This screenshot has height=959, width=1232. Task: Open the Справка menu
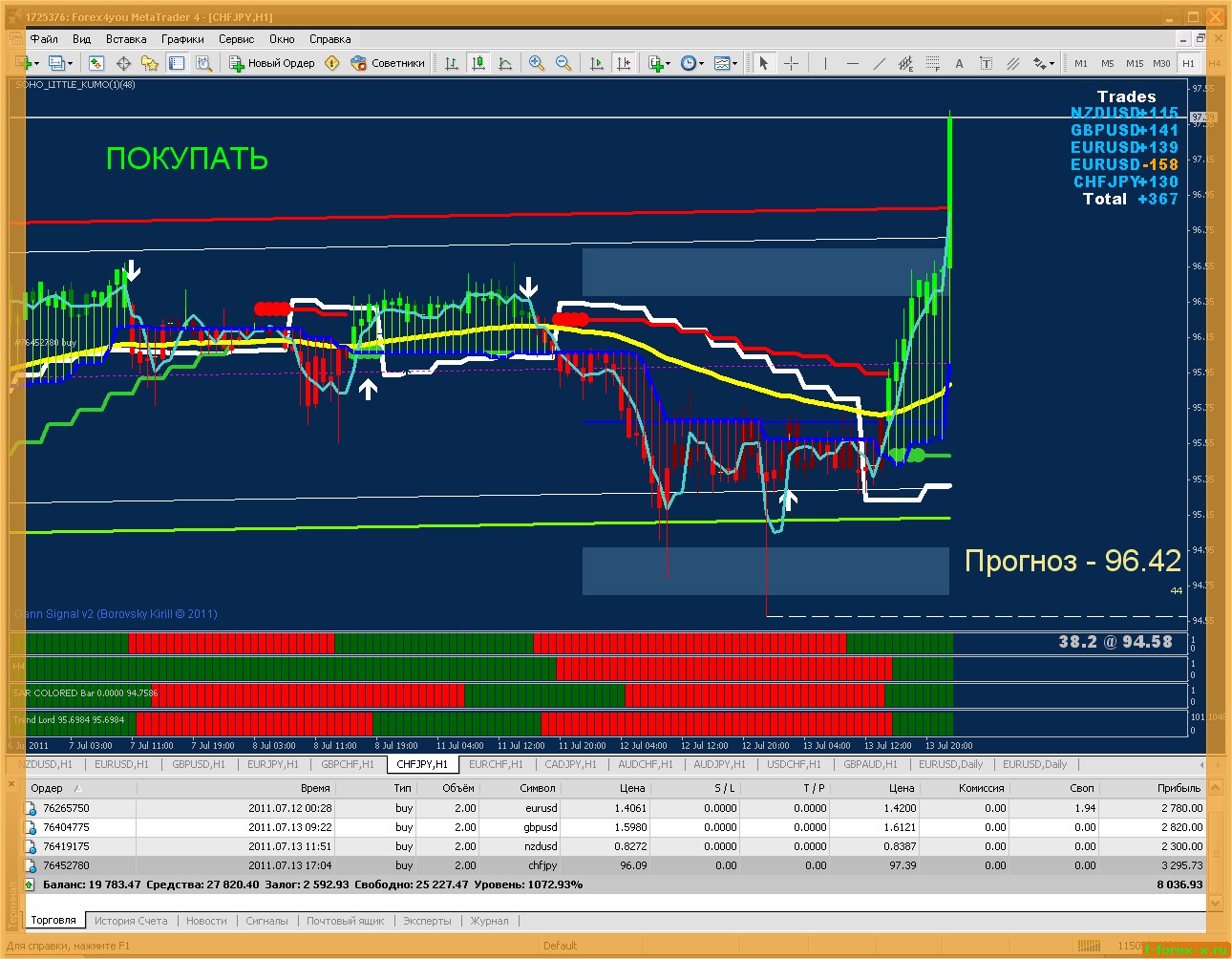pyautogui.click(x=329, y=39)
